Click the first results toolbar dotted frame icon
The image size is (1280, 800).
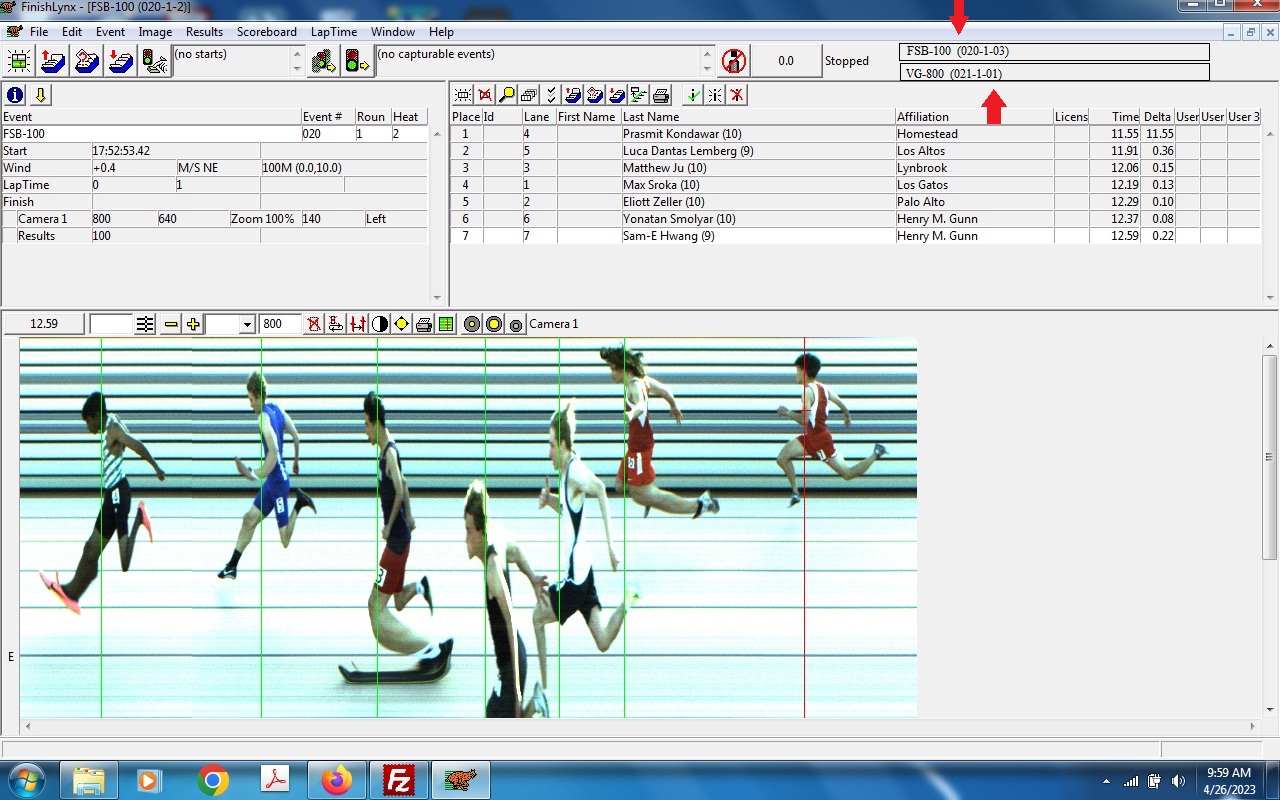pyautogui.click(x=463, y=95)
